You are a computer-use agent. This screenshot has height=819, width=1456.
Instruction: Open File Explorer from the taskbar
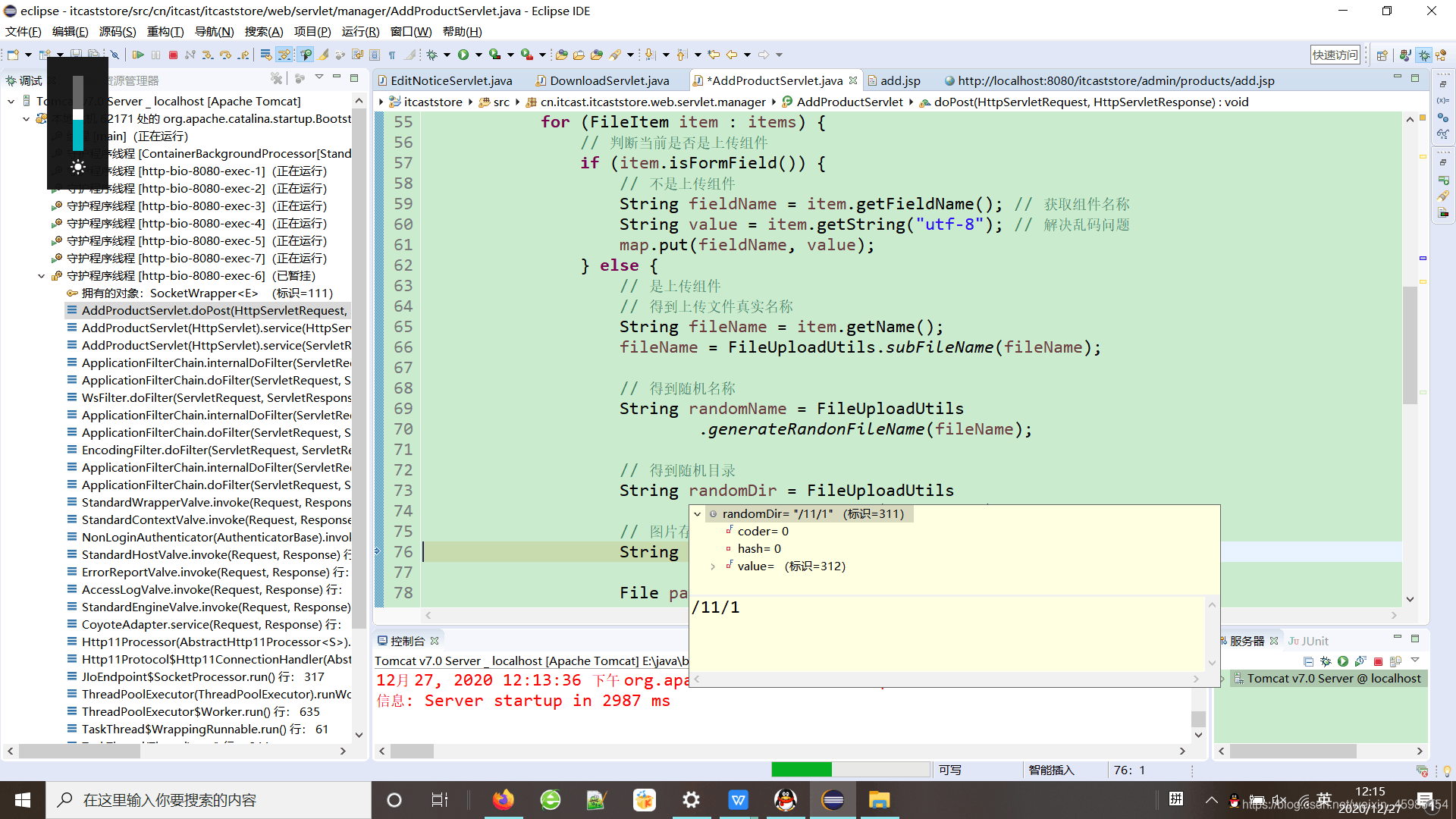click(x=879, y=800)
